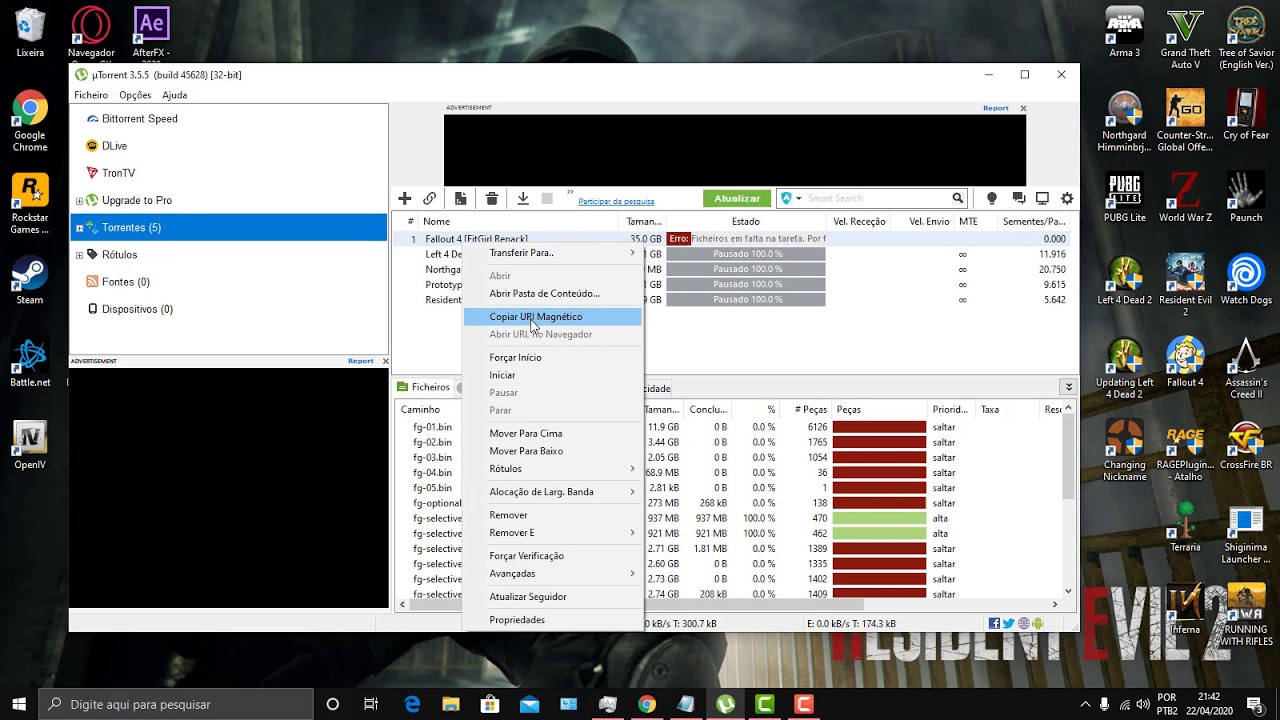Remove torrent using the trash icon
This screenshot has width=1280, height=720.
click(x=491, y=199)
